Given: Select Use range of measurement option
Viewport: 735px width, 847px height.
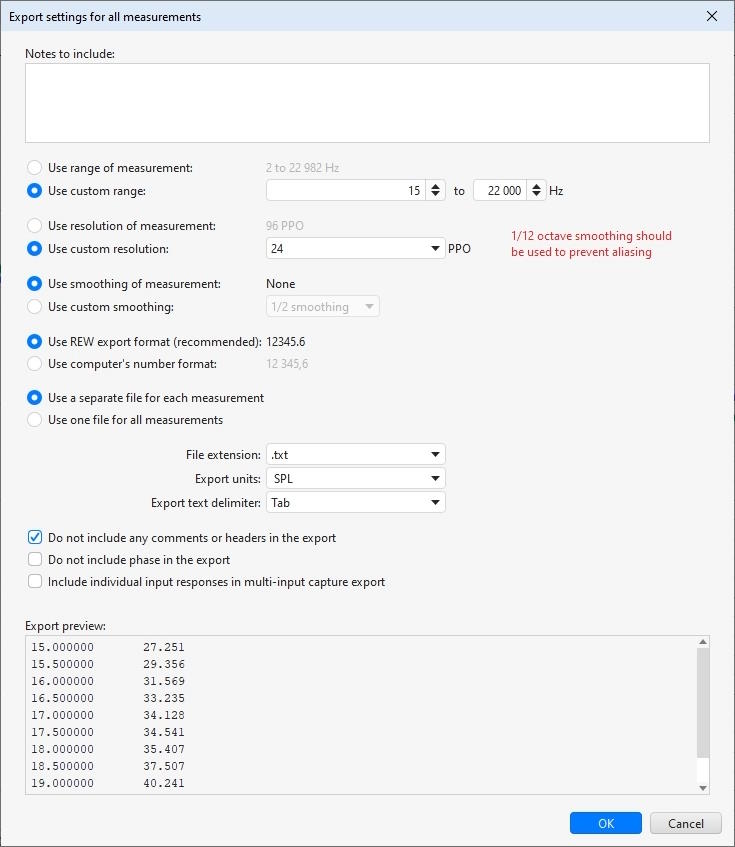Looking at the screenshot, I should click(35, 168).
